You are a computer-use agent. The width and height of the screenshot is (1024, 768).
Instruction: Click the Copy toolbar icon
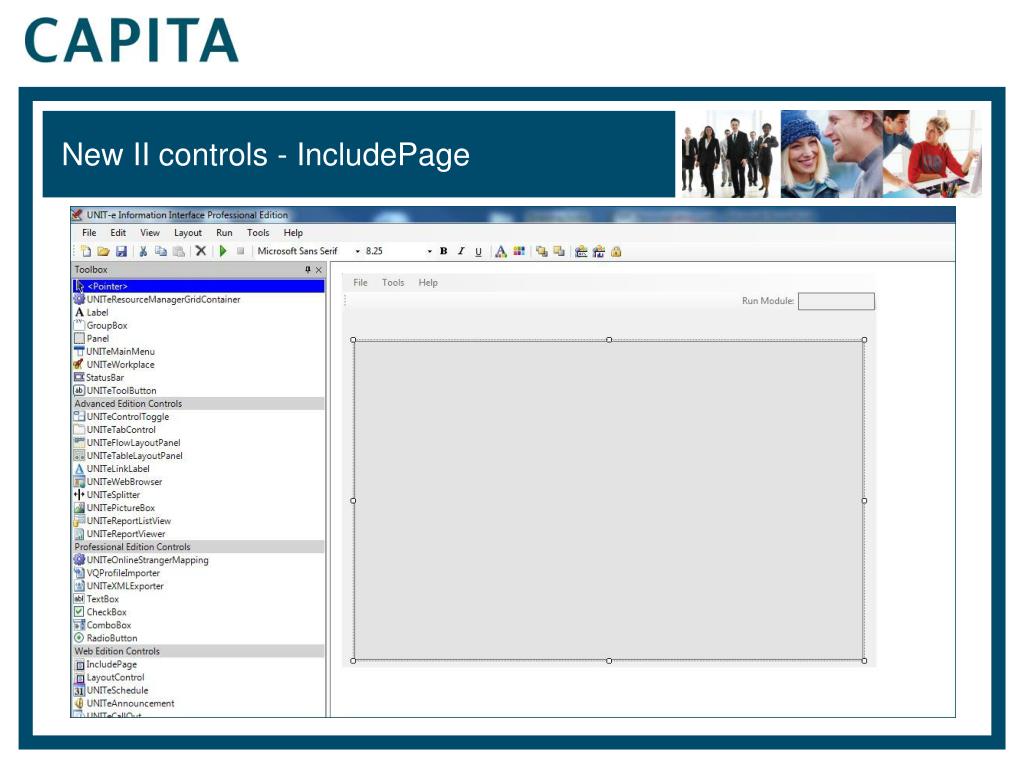coord(160,251)
